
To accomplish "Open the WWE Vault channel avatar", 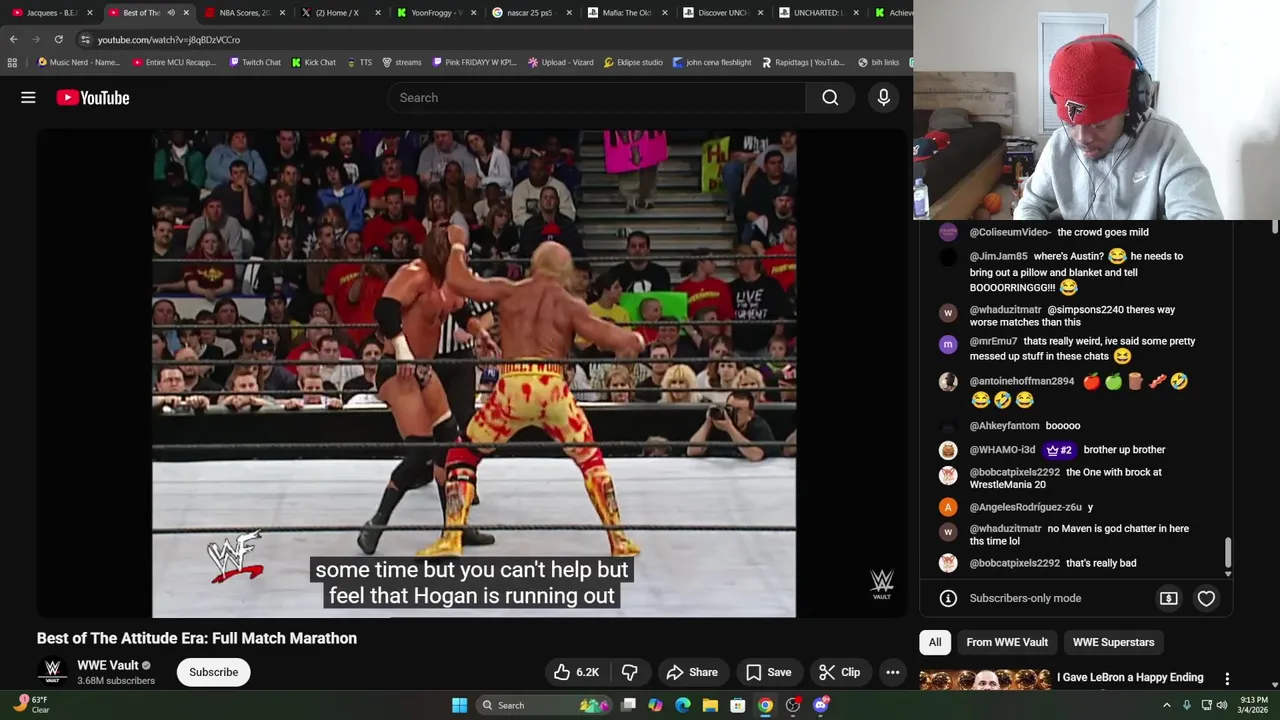I will pos(52,671).
